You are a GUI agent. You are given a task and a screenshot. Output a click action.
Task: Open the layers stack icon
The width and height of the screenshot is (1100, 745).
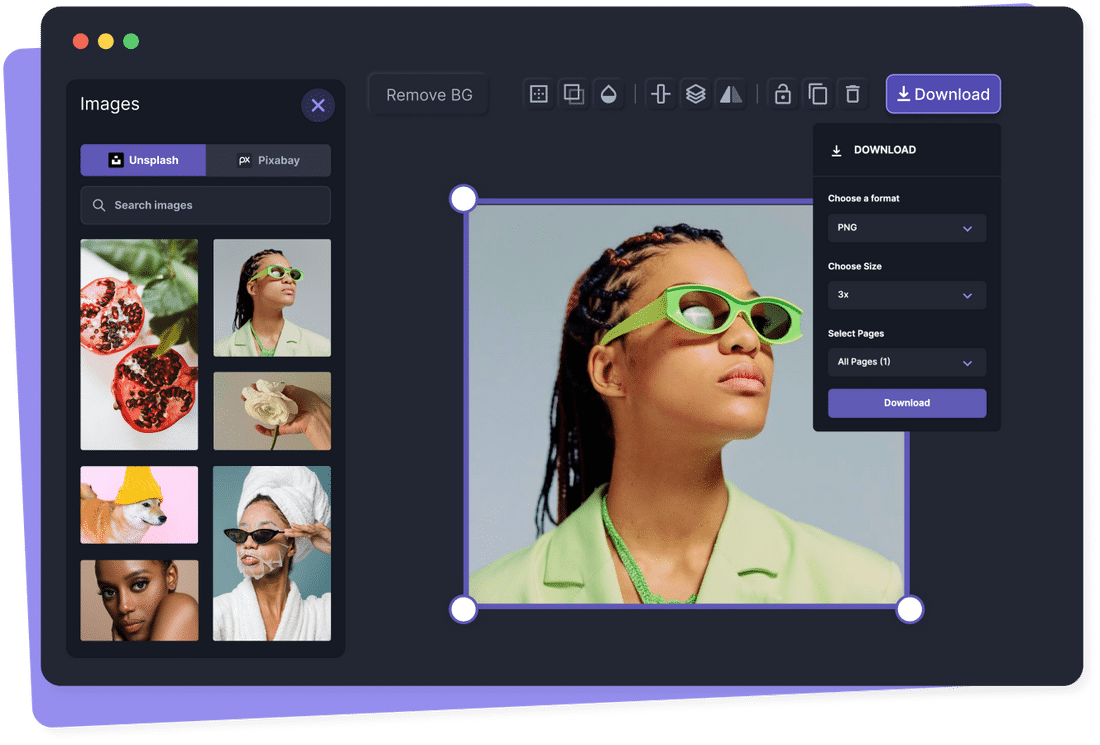coord(696,94)
